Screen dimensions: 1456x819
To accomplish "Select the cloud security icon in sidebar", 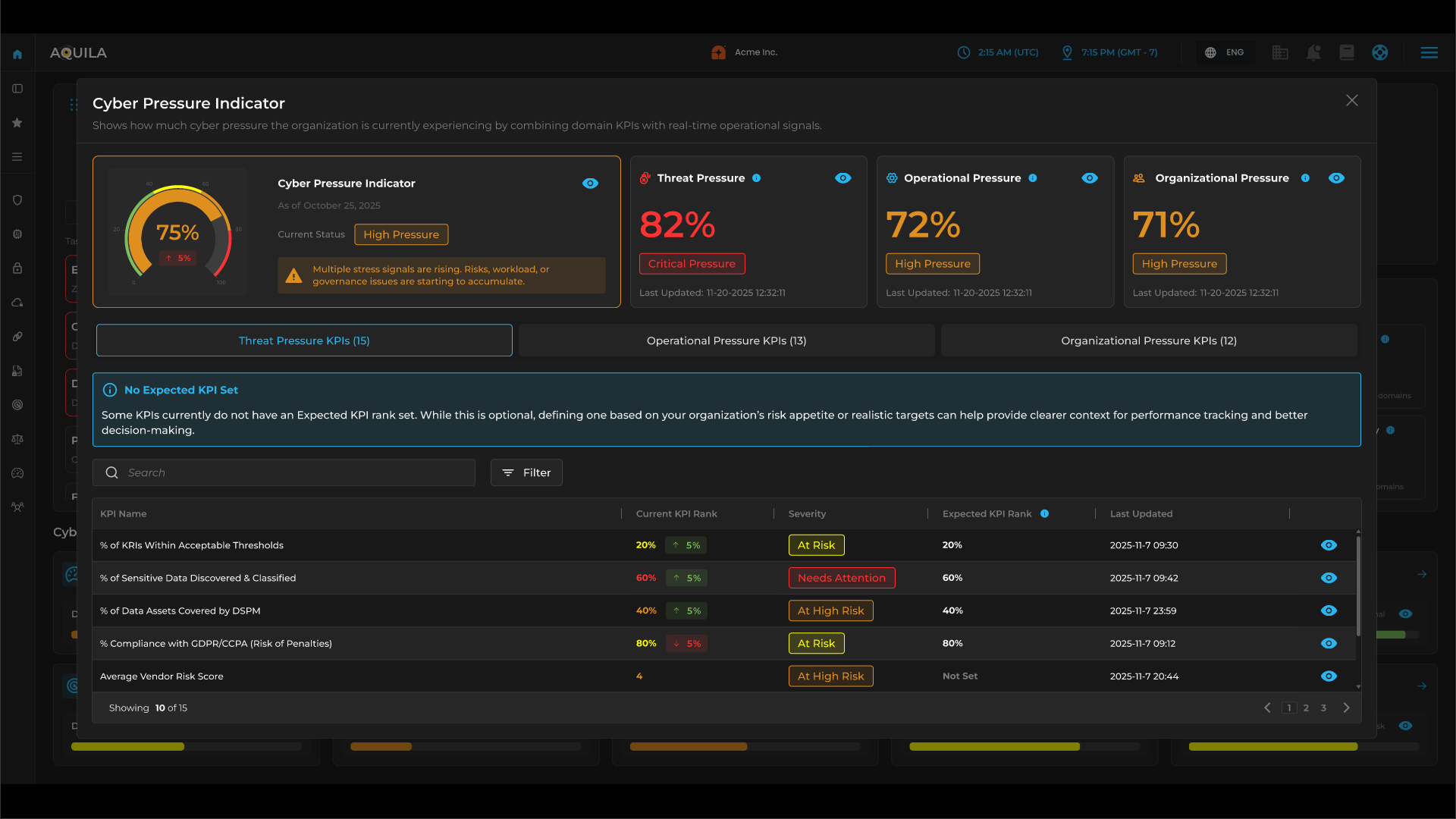I will [x=17, y=303].
